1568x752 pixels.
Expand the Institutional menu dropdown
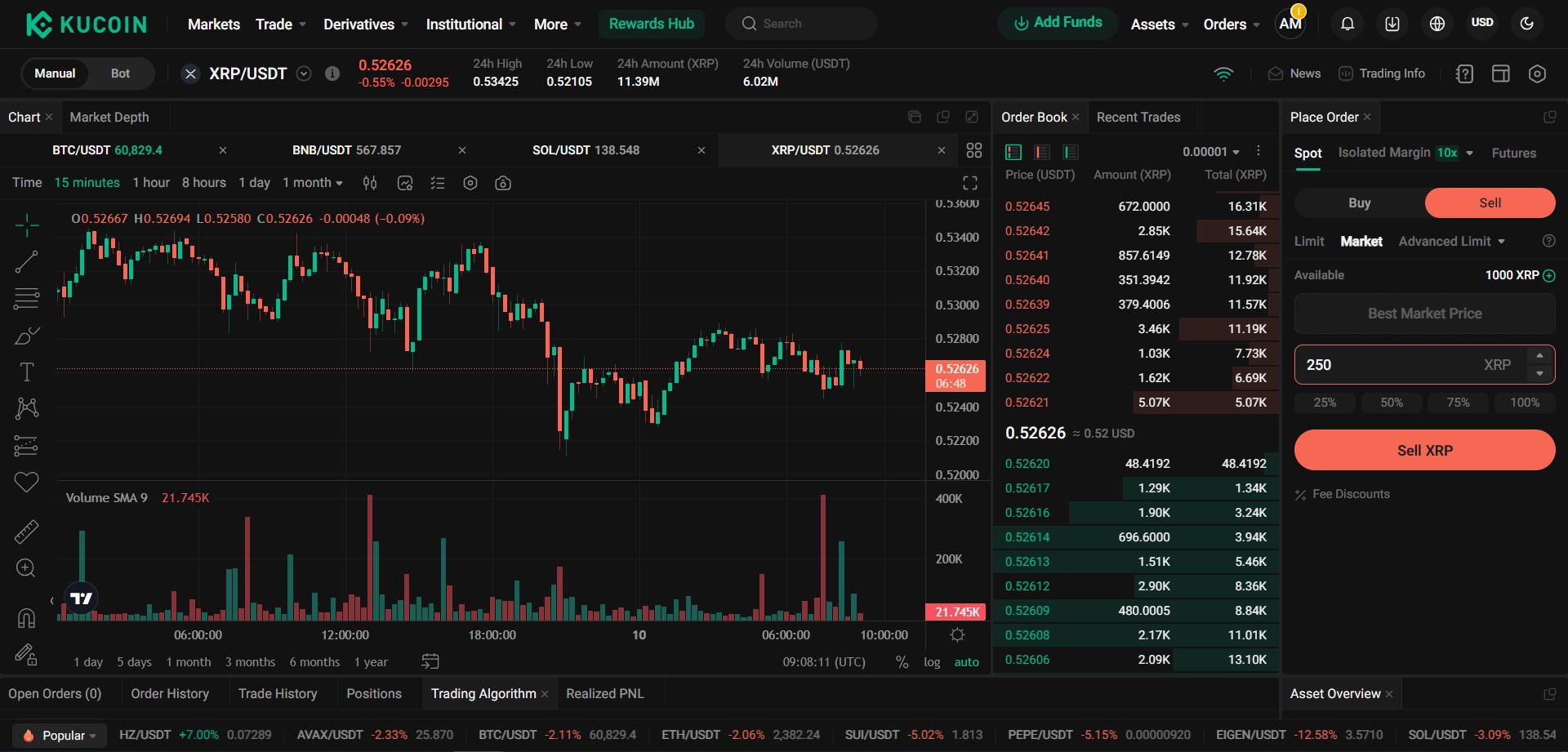tap(470, 24)
